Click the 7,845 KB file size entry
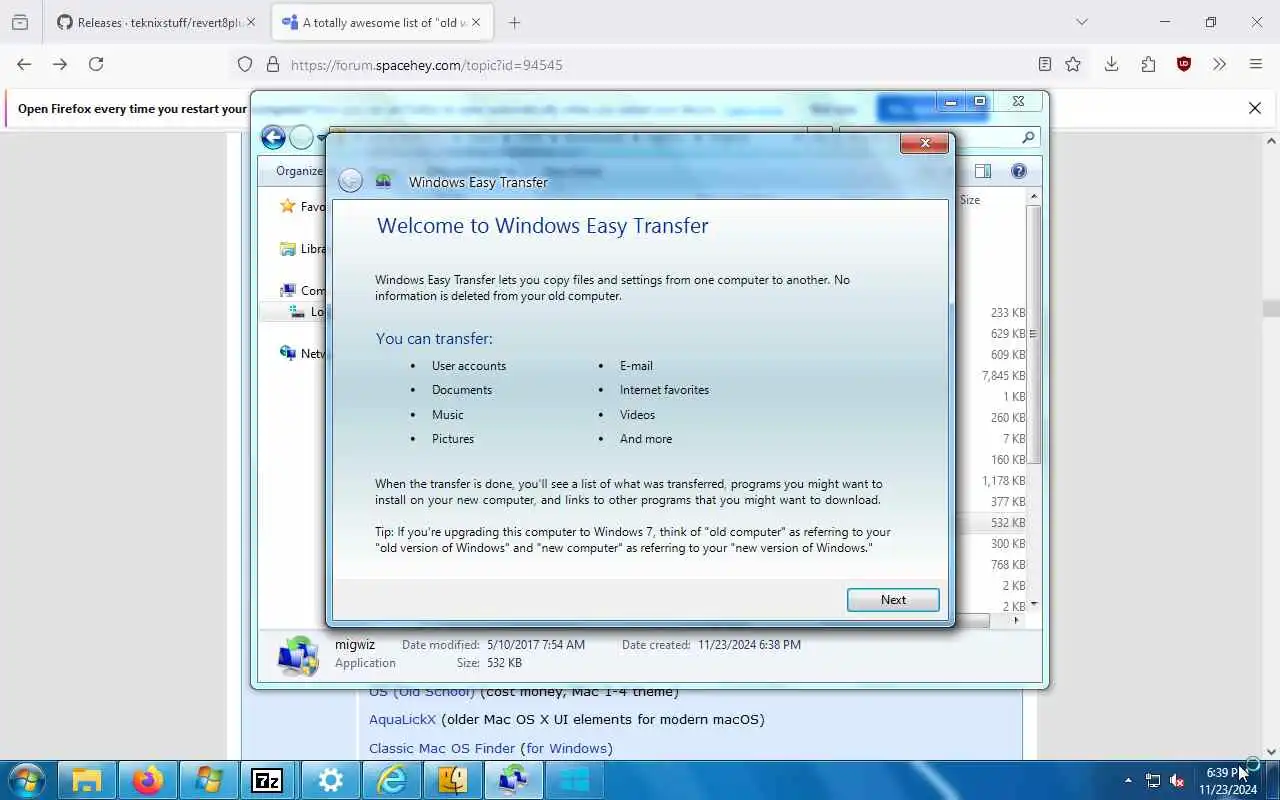The image size is (1280, 800). click(x=1003, y=376)
